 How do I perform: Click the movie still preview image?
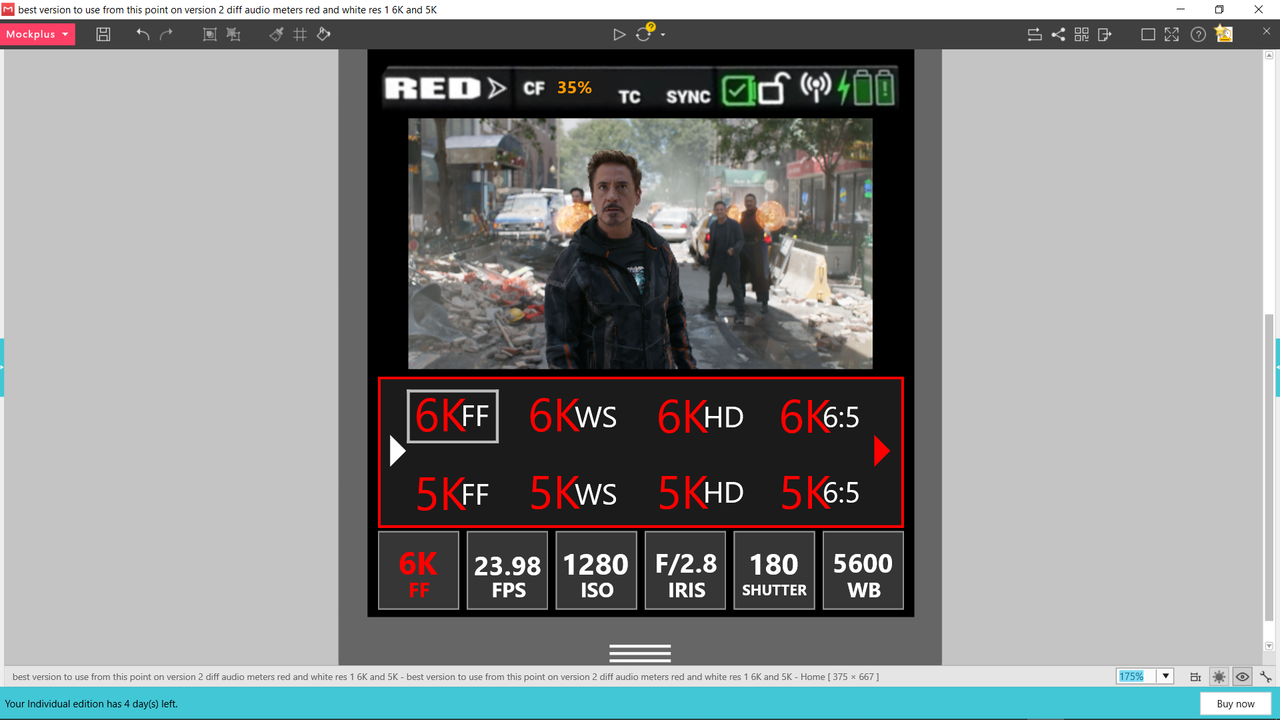[x=640, y=244]
